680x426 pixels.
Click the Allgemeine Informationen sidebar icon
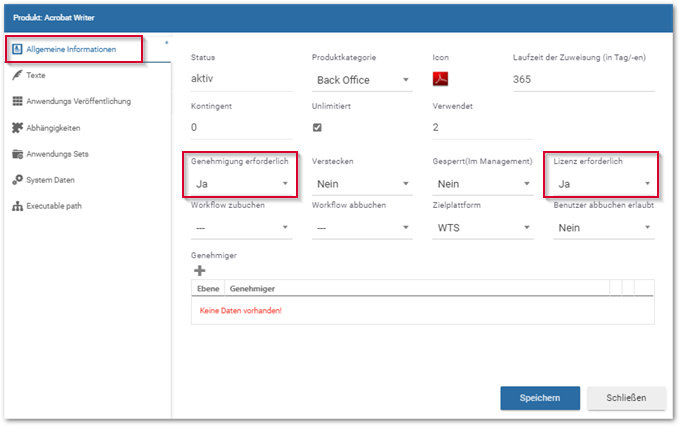click(17, 49)
